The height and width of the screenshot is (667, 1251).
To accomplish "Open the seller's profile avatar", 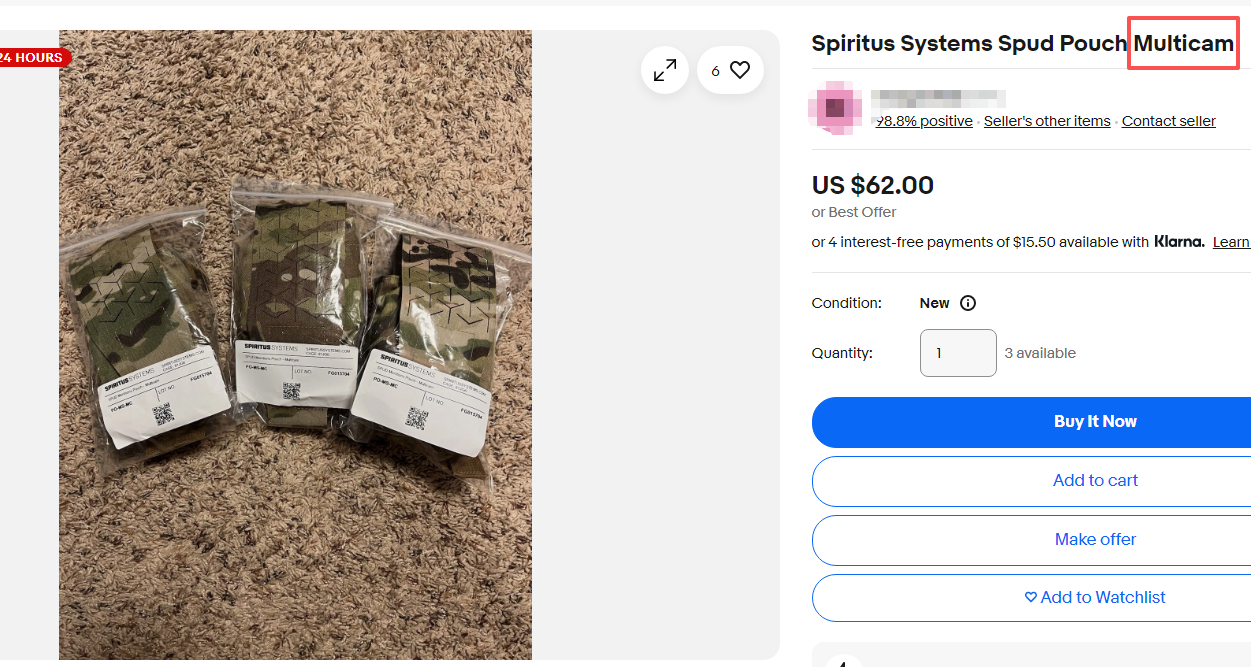I will (835, 107).
